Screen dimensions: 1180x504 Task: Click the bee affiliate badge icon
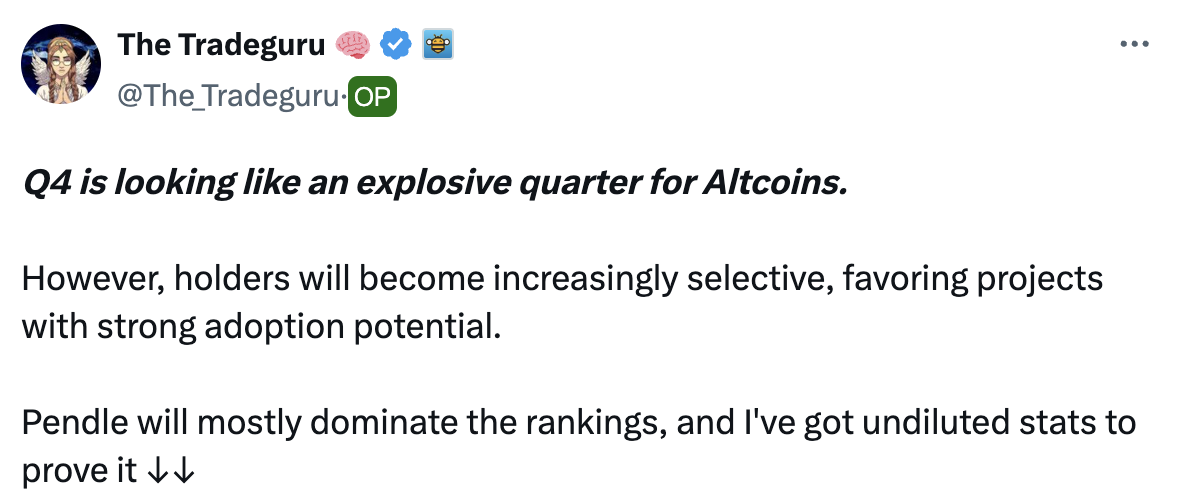click(439, 44)
